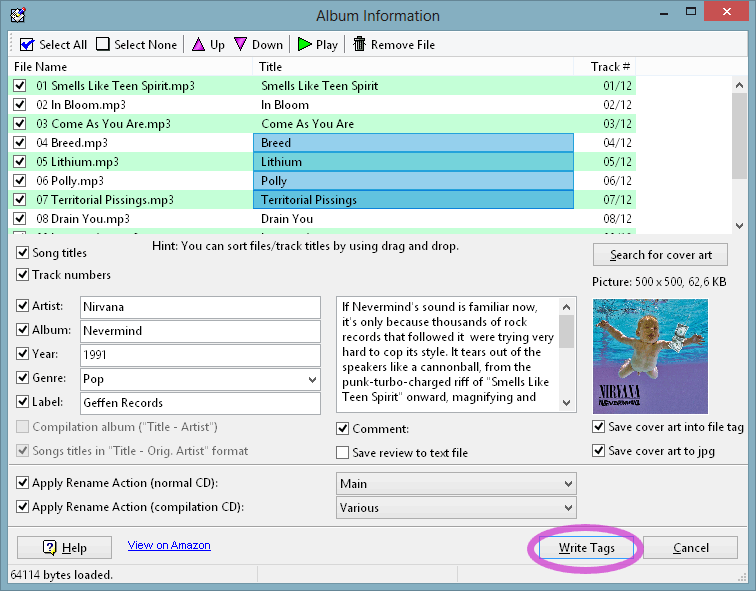Open the View on Amazon link
756x591 pixels.
point(169,545)
